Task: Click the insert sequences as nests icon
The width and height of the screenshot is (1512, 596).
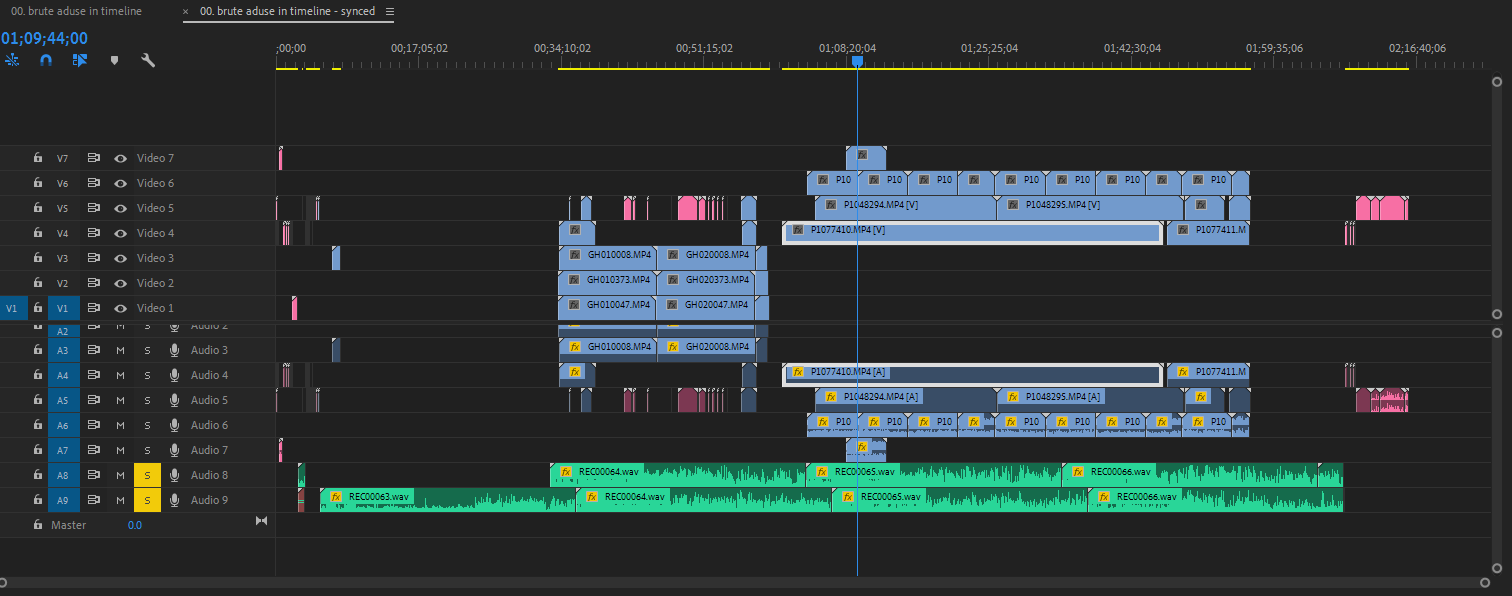Action: point(12,60)
